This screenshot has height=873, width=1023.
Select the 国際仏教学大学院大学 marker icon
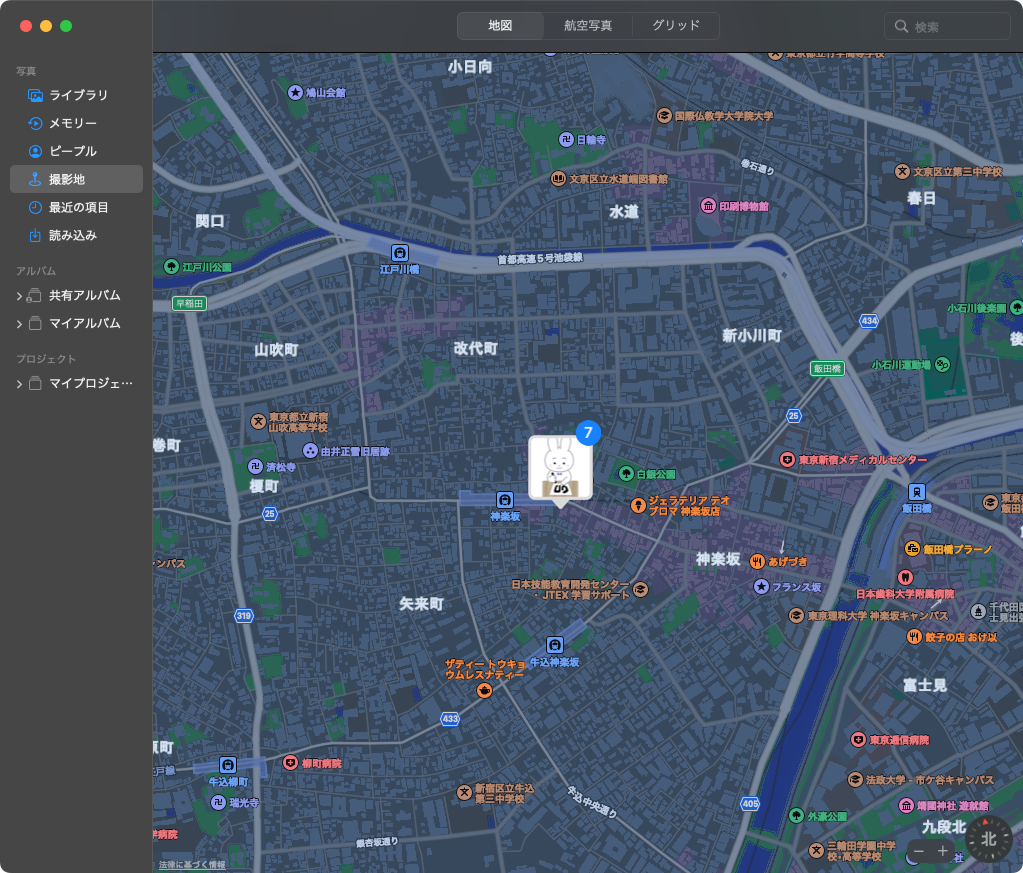[x=664, y=116]
